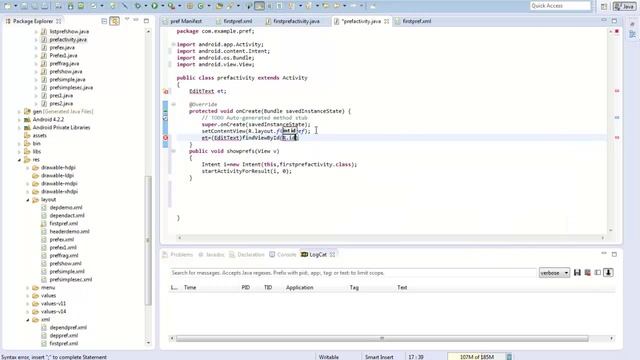Close the prefactivity.java editor tab
The image size is (640, 360).
[387, 21]
